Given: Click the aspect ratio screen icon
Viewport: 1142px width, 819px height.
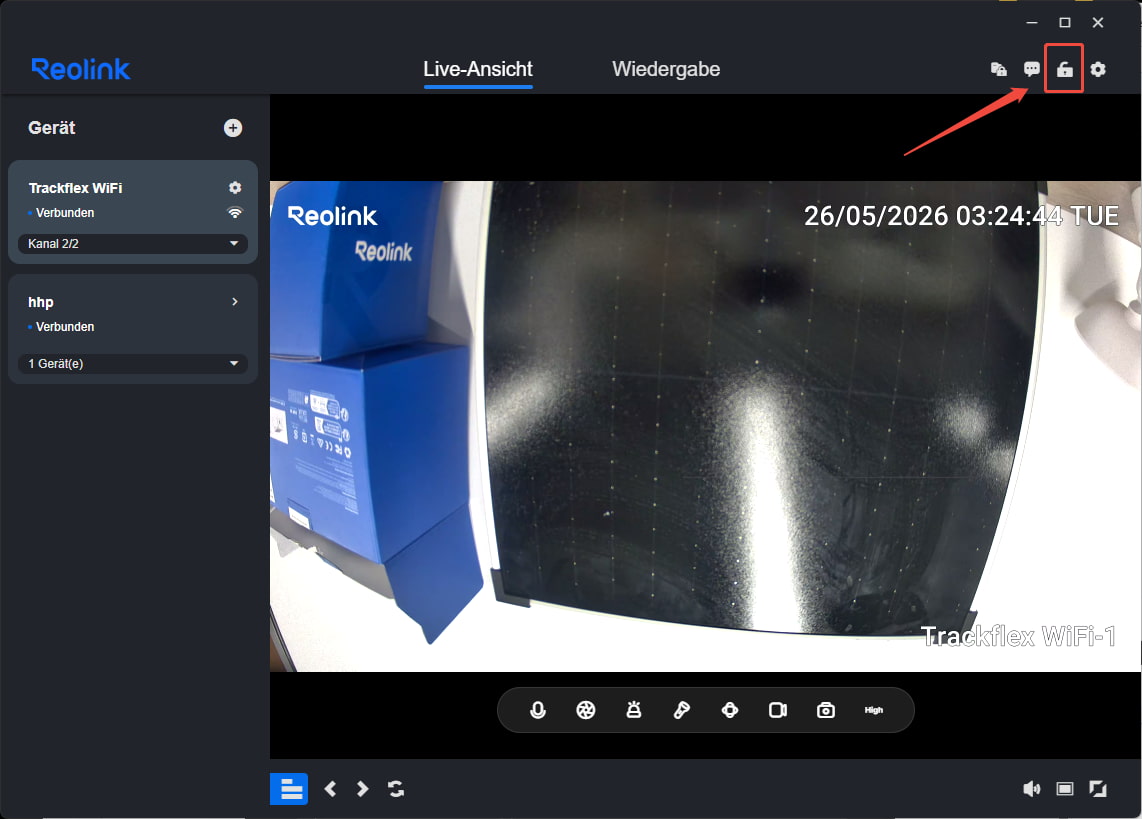Looking at the screenshot, I should coord(1065,789).
